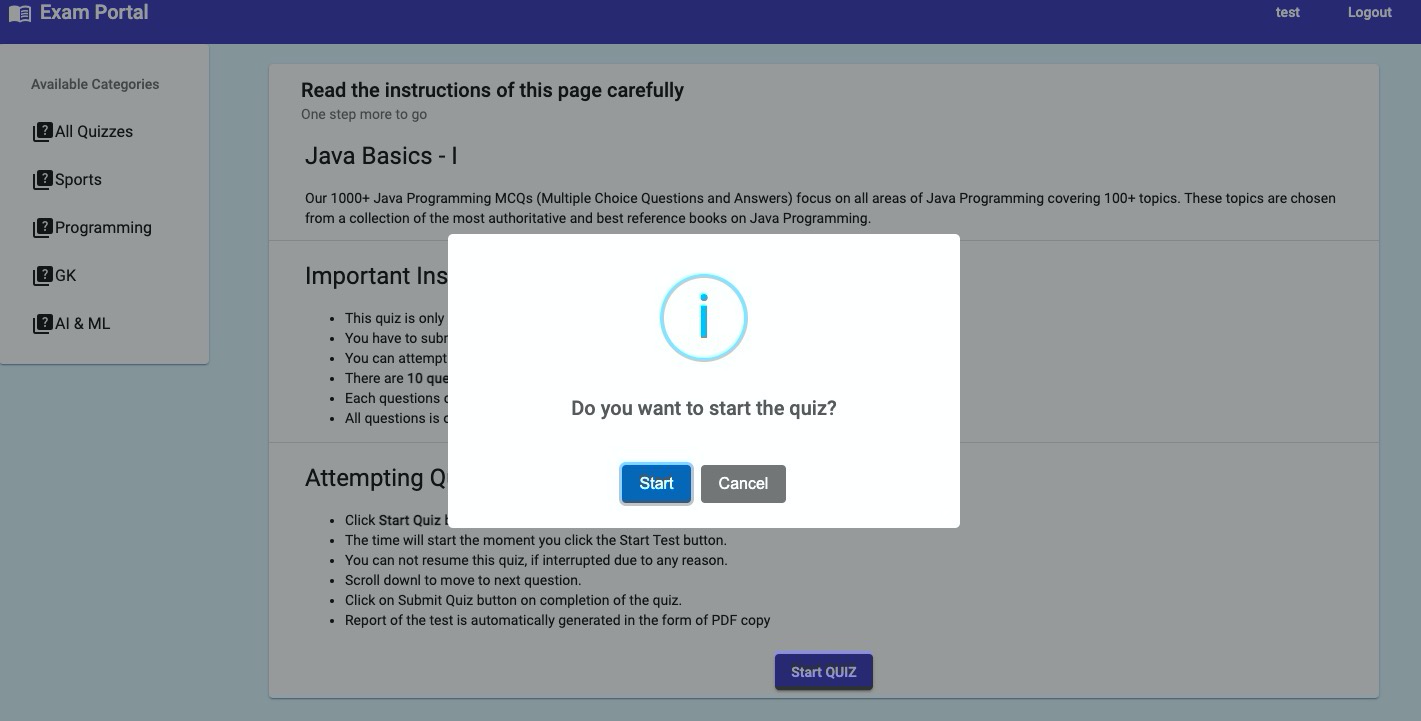The height and width of the screenshot is (721, 1421).
Task: Click the quiz confirmation dialog text
Action: point(703,407)
